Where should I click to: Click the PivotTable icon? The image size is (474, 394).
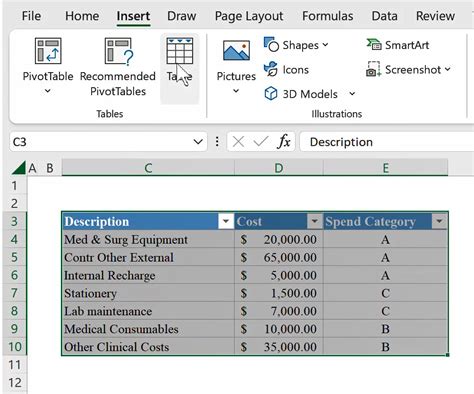pyautogui.click(x=48, y=51)
